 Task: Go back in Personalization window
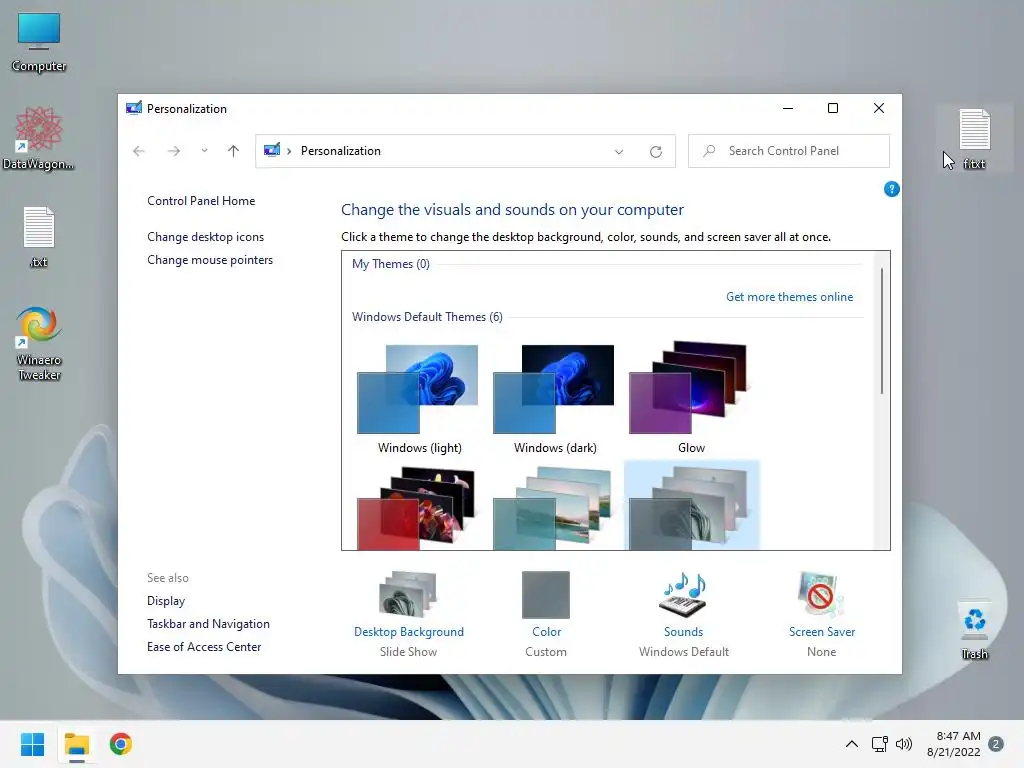[x=138, y=151]
